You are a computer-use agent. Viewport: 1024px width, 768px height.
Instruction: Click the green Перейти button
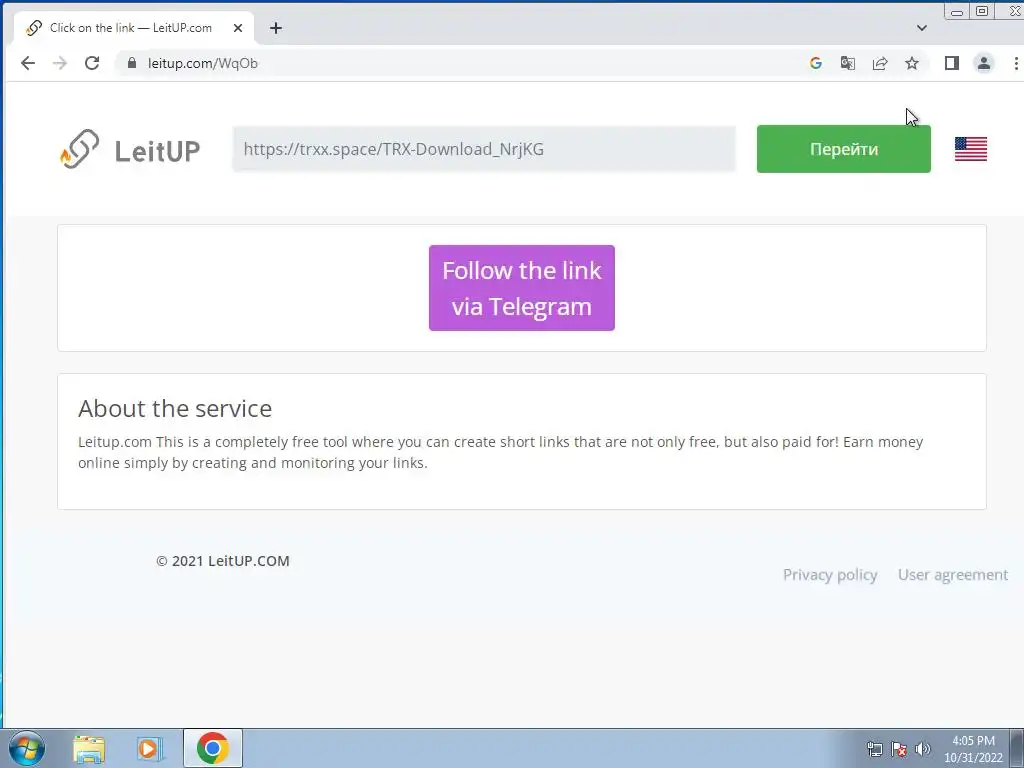844,149
